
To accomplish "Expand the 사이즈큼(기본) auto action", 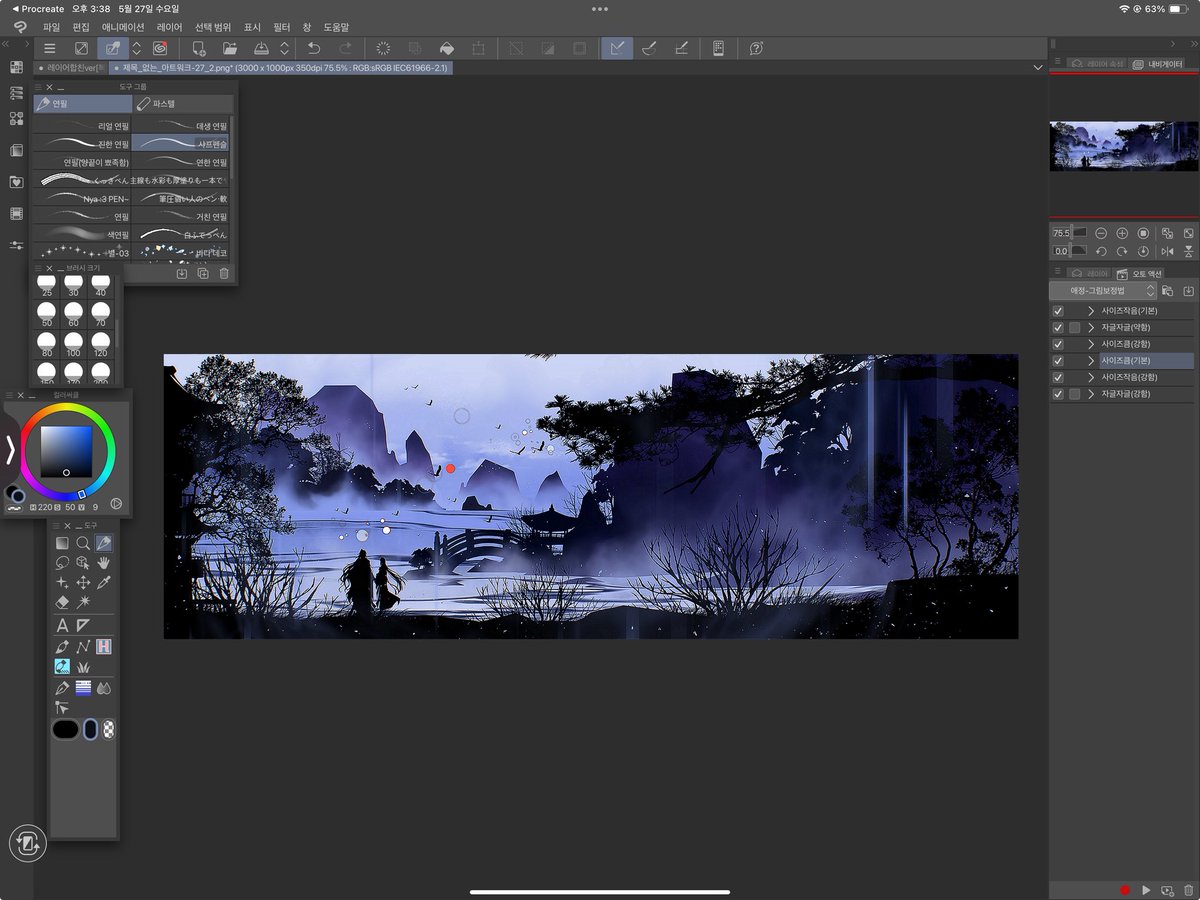I will click(1092, 360).
